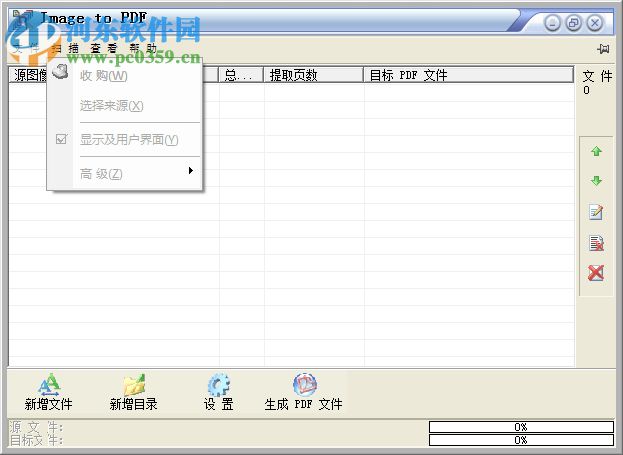Open the 查看 menu

[104, 48]
